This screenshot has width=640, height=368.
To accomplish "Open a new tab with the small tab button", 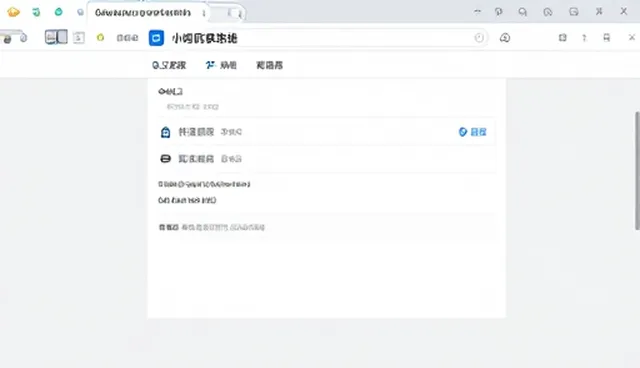I will [235, 13].
